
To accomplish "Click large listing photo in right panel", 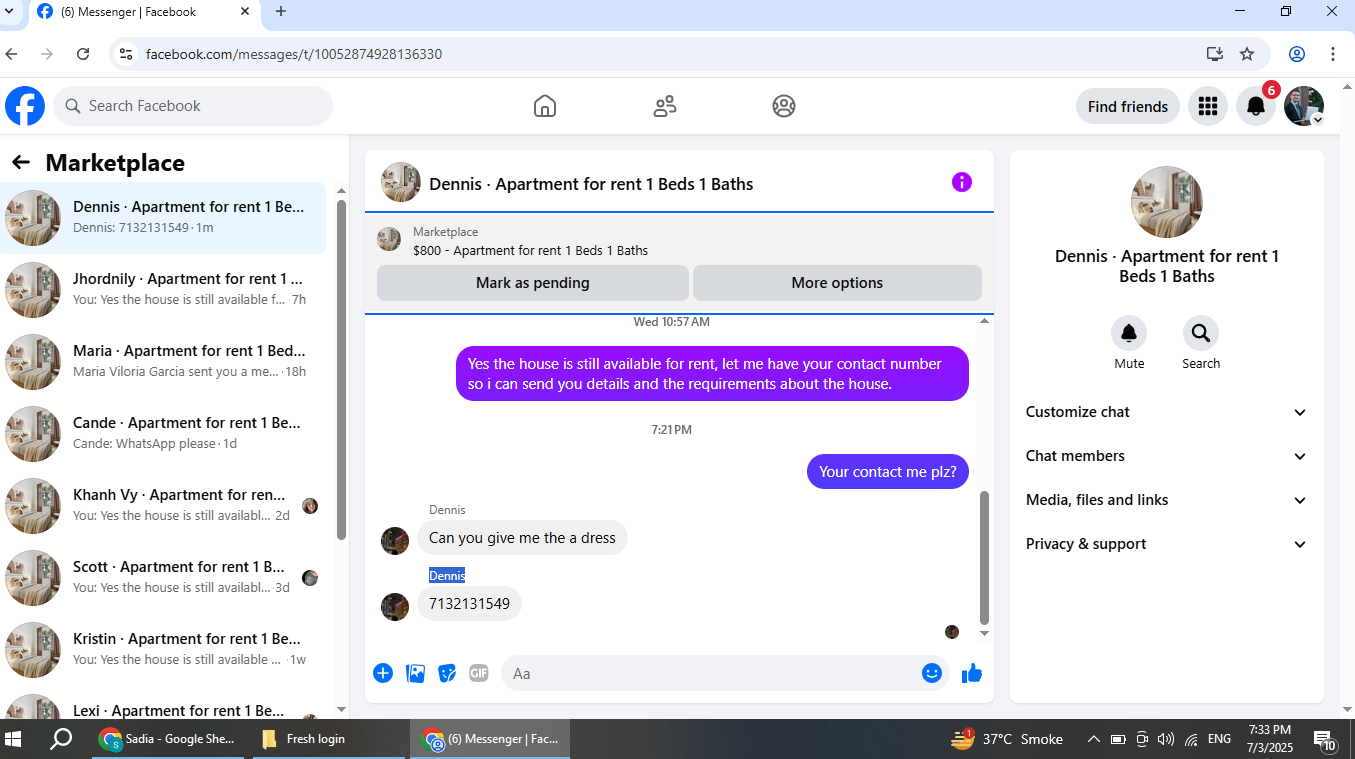I will tap(1167, 202).
